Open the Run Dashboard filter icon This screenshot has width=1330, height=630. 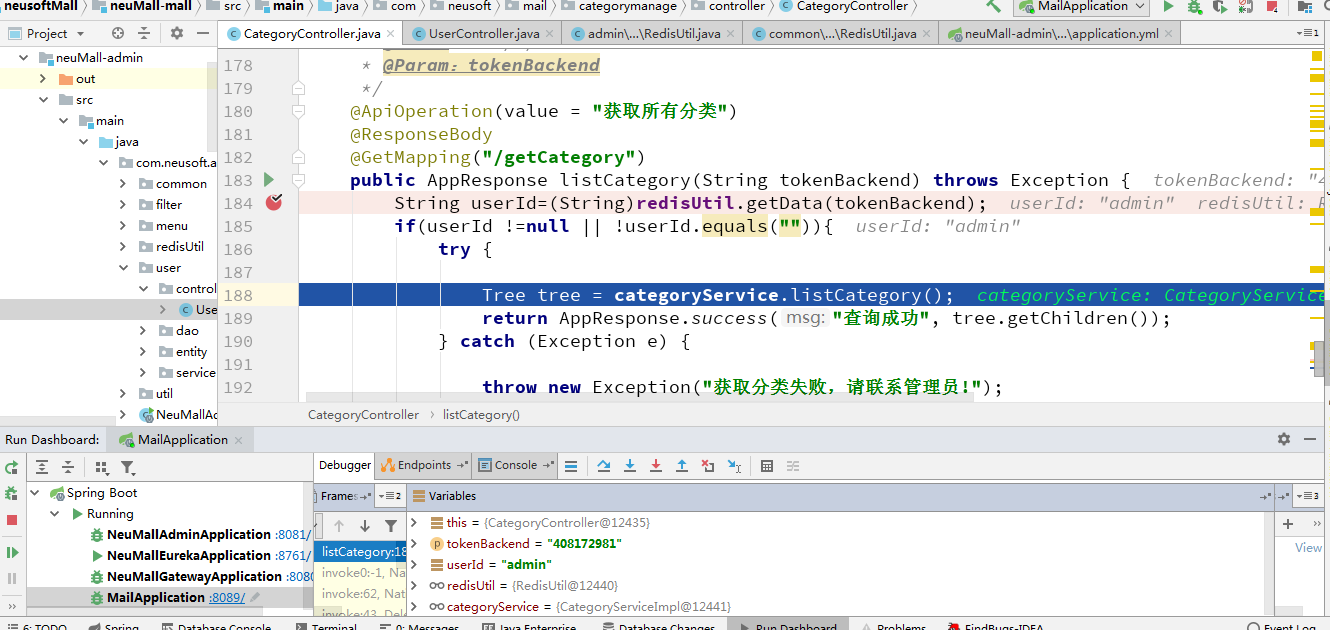(x=128, y=467)
